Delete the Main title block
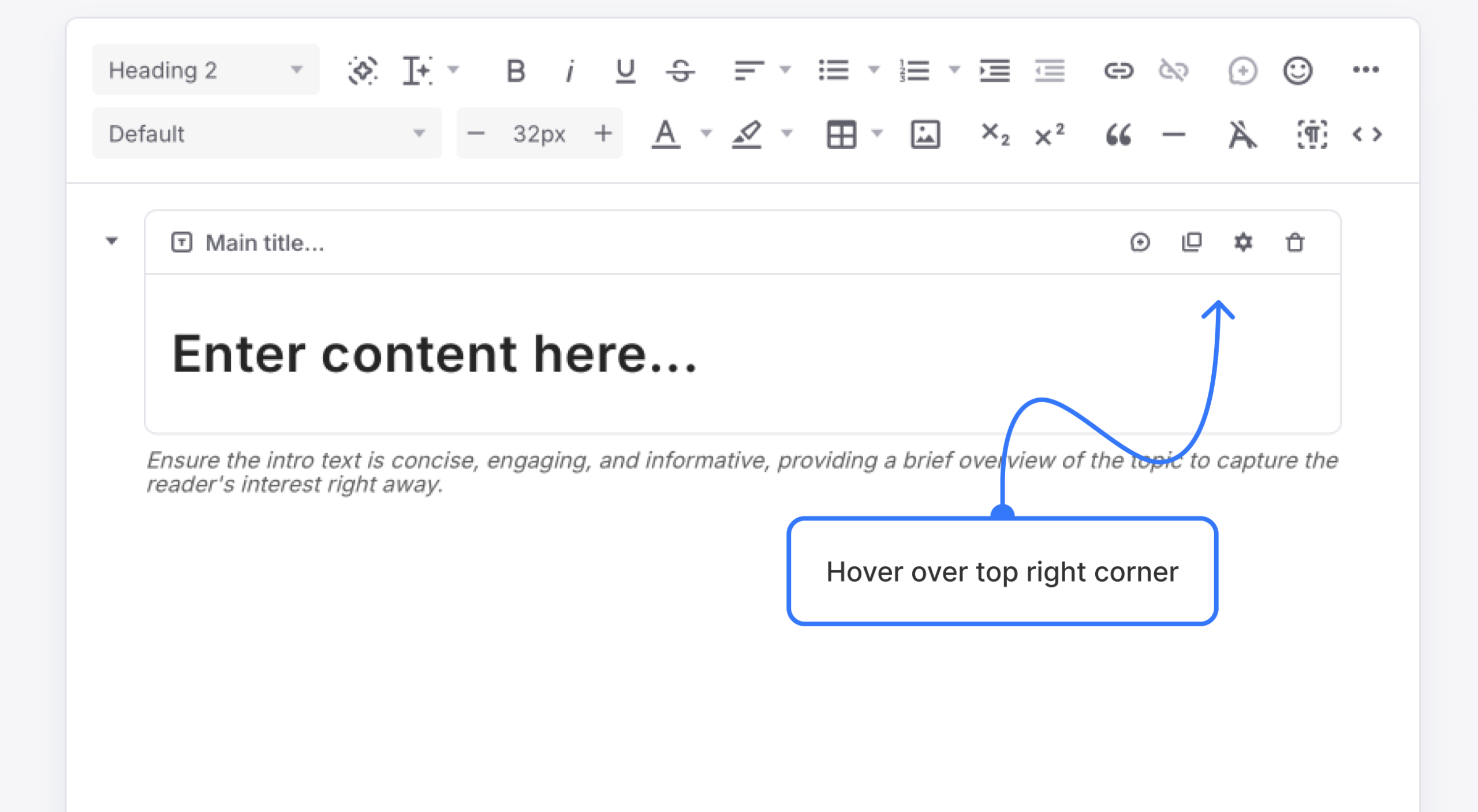The image size is (1478, 812). click(1294, 242)
